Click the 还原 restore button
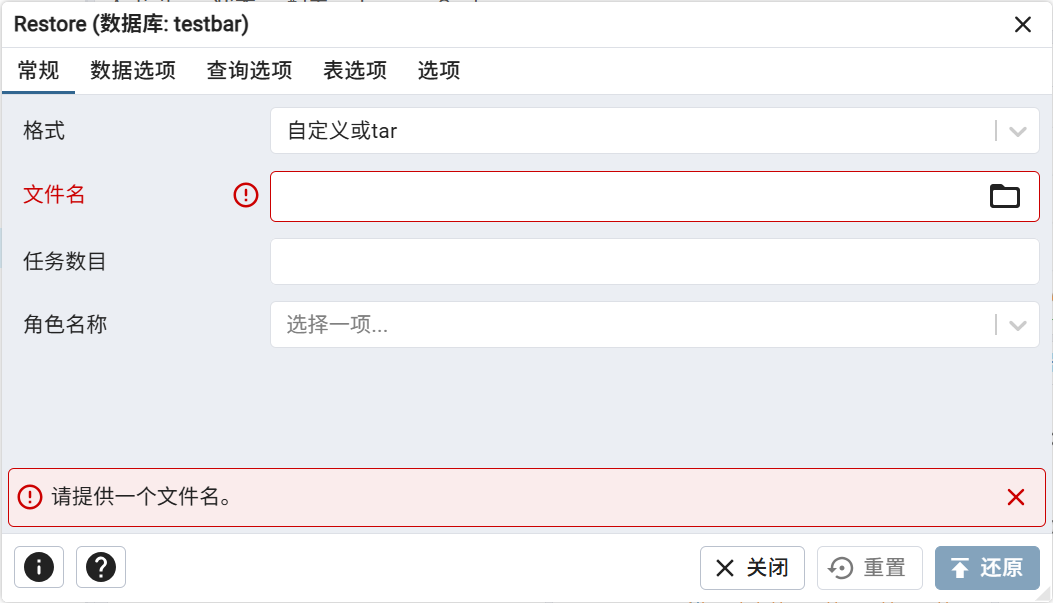The image size is (1053, 603). pos(987,568)
